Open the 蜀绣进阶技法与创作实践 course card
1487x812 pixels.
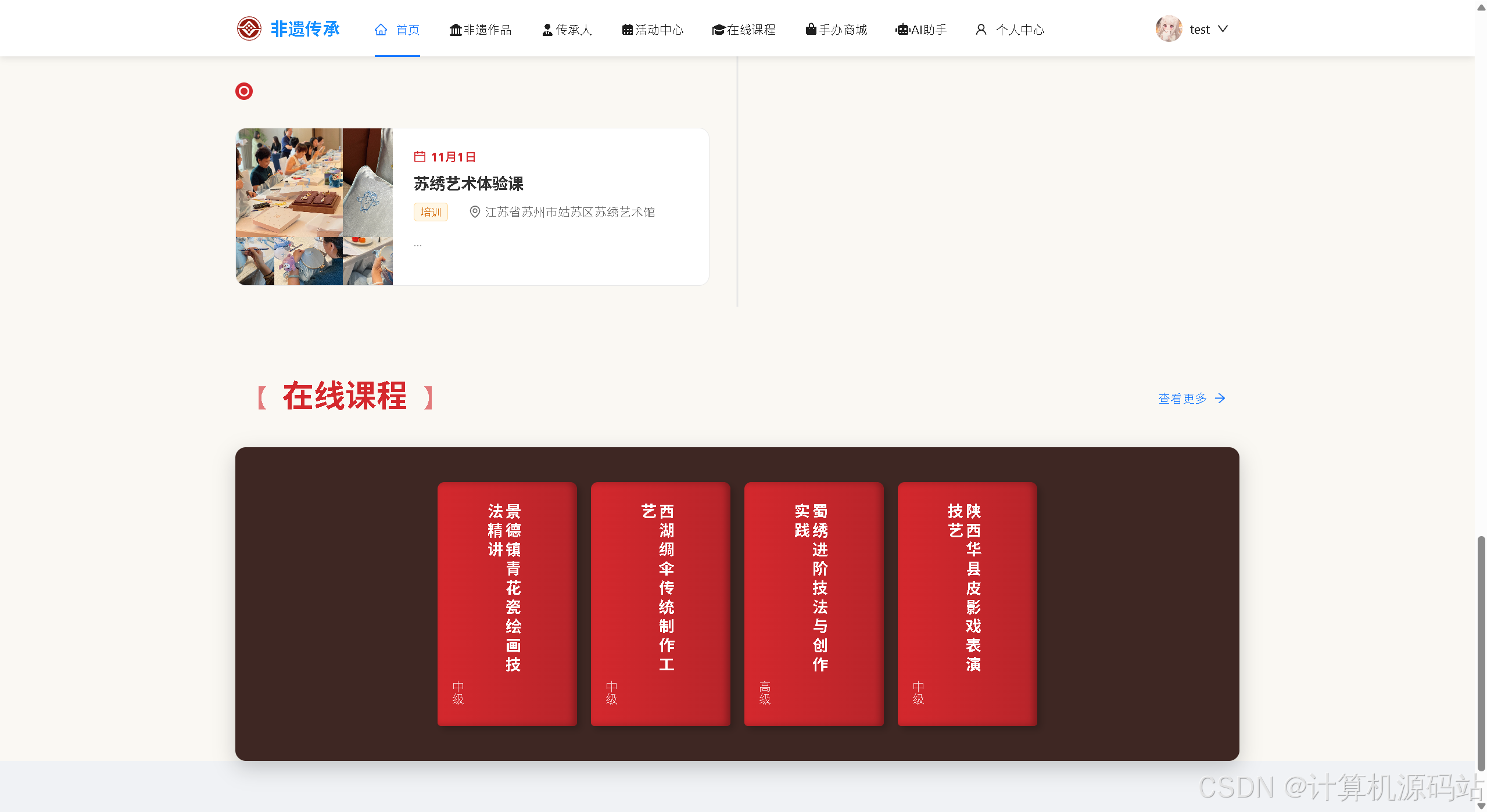814,603
